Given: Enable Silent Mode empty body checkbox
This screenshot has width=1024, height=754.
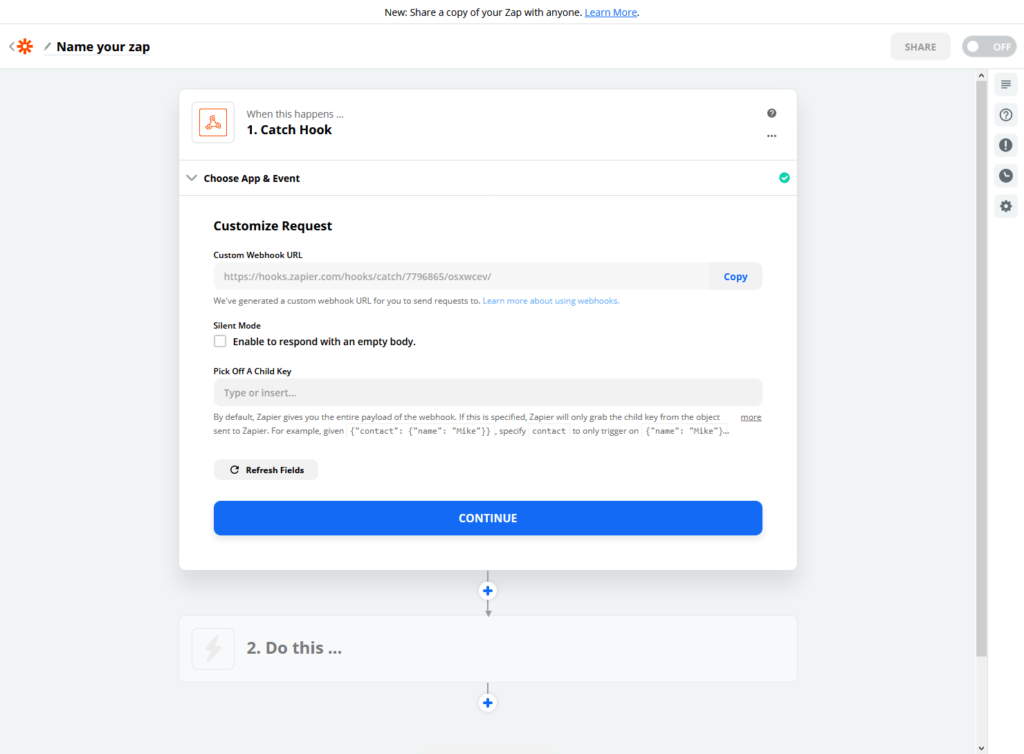Looking at the screenshot, I should (x=220, y=341).
